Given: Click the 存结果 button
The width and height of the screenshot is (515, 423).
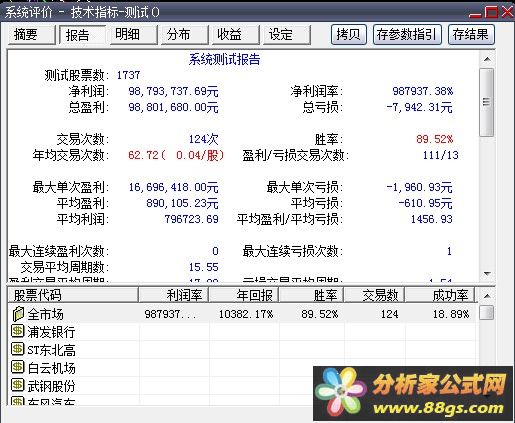Looking at the screenshot, I should pyautogui.click(x=471, y=34).
